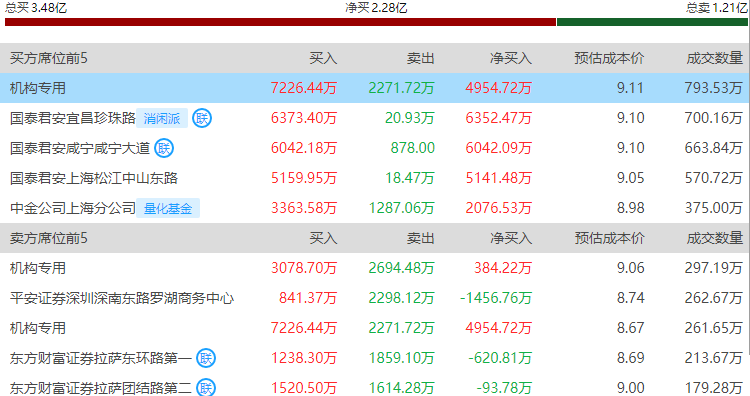The width and height of the screenshot is (750, 396).
Task: Click 净买入 column header in buyer table
Action: 511,58
